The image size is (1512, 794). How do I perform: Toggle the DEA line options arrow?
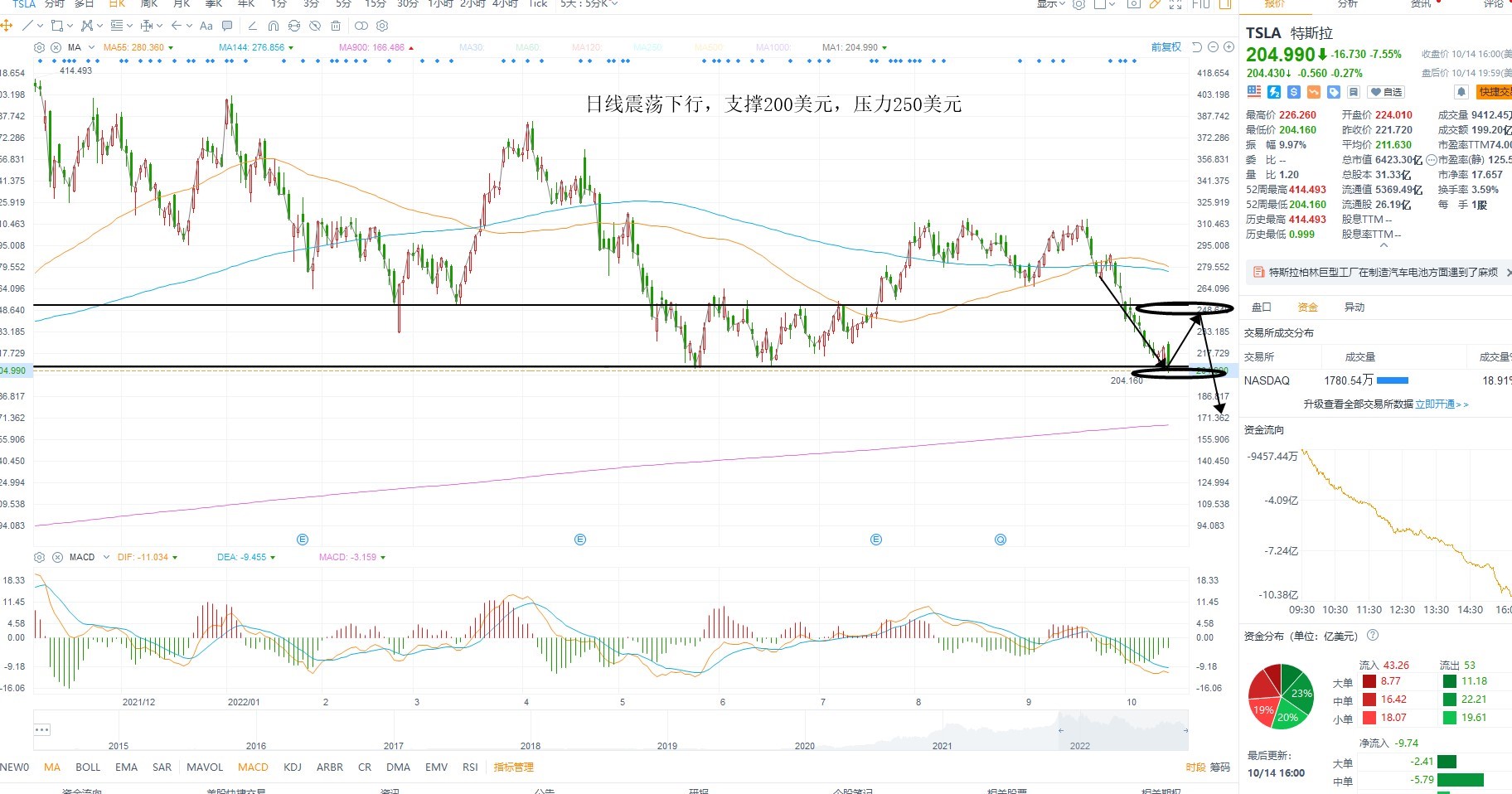[273, 558]
